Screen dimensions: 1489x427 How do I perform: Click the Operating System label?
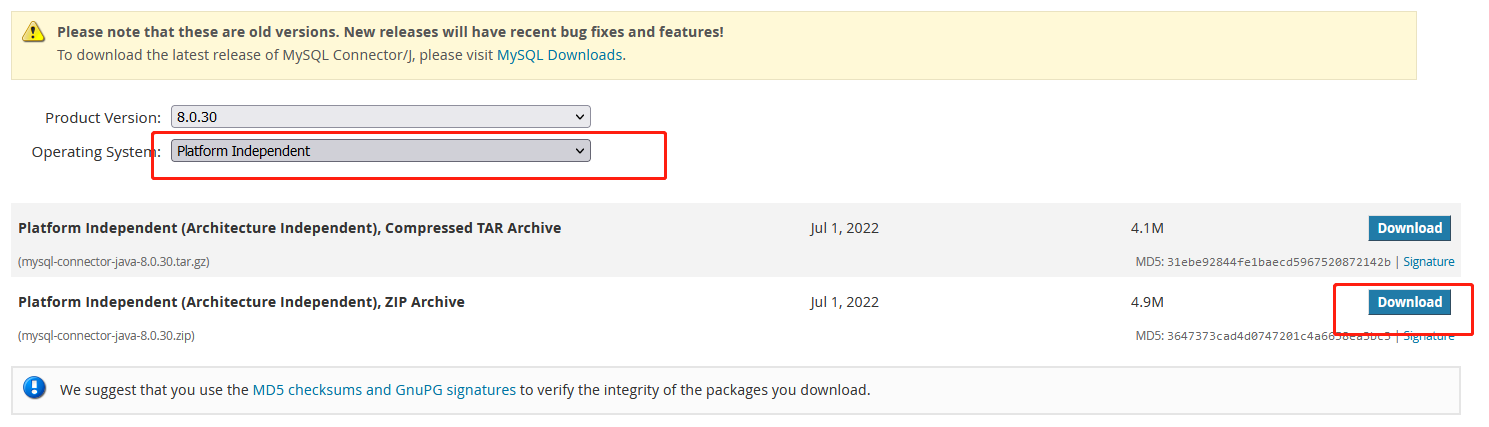coord(95,152)
